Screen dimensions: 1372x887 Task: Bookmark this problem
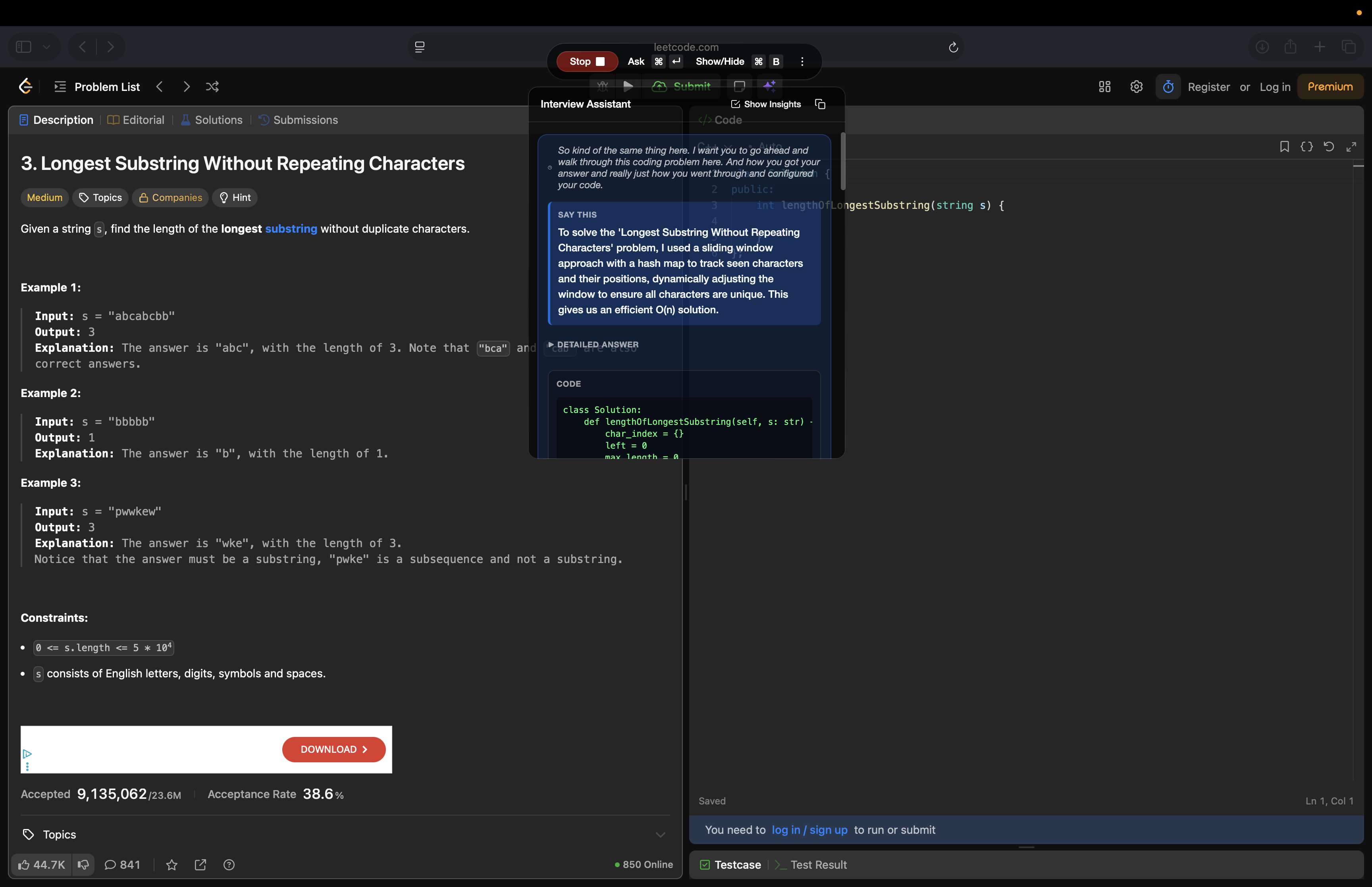click(x=1285, y=146)
